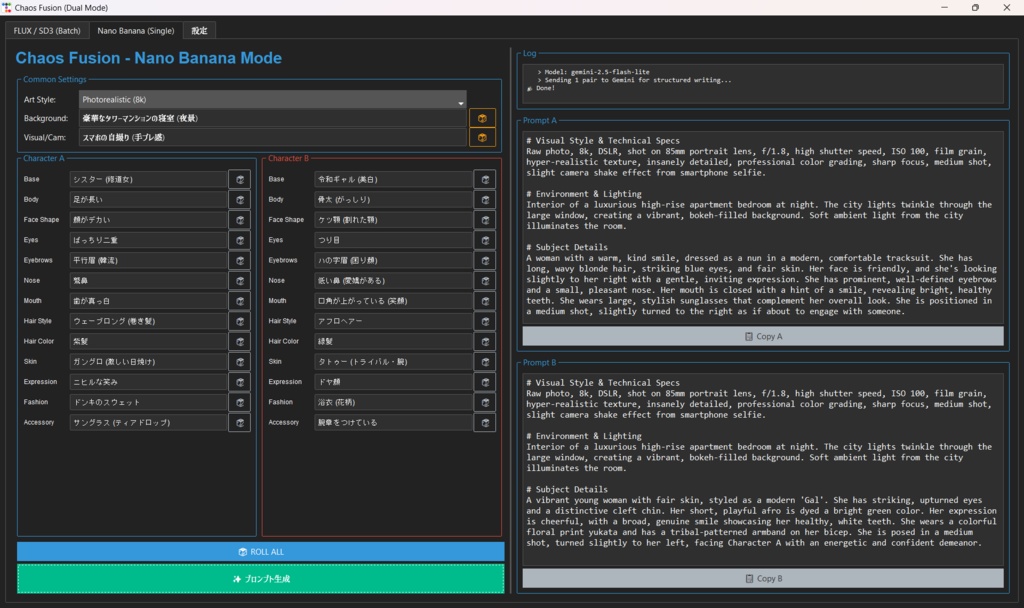
Task: Edit Character A Skin input field
Action: coord(148,362)
